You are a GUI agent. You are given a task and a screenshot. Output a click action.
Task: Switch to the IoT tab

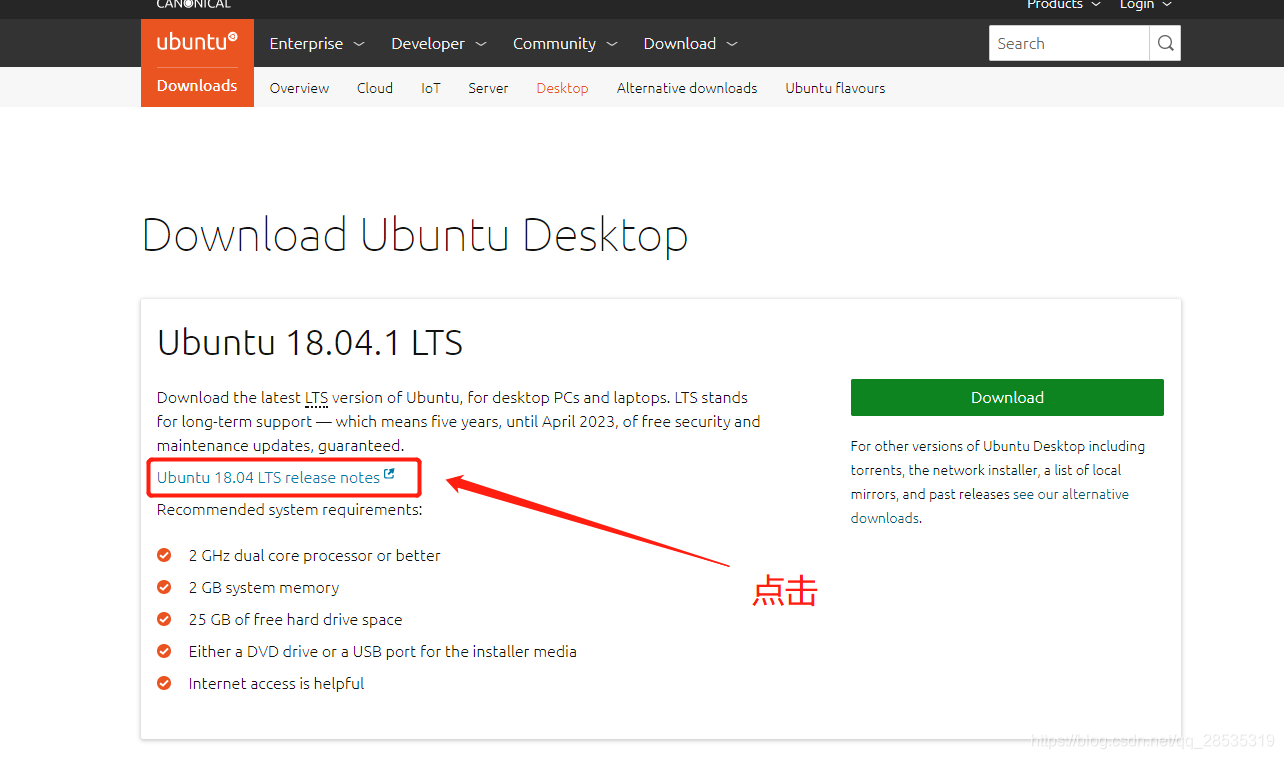[x=431, y=88]
